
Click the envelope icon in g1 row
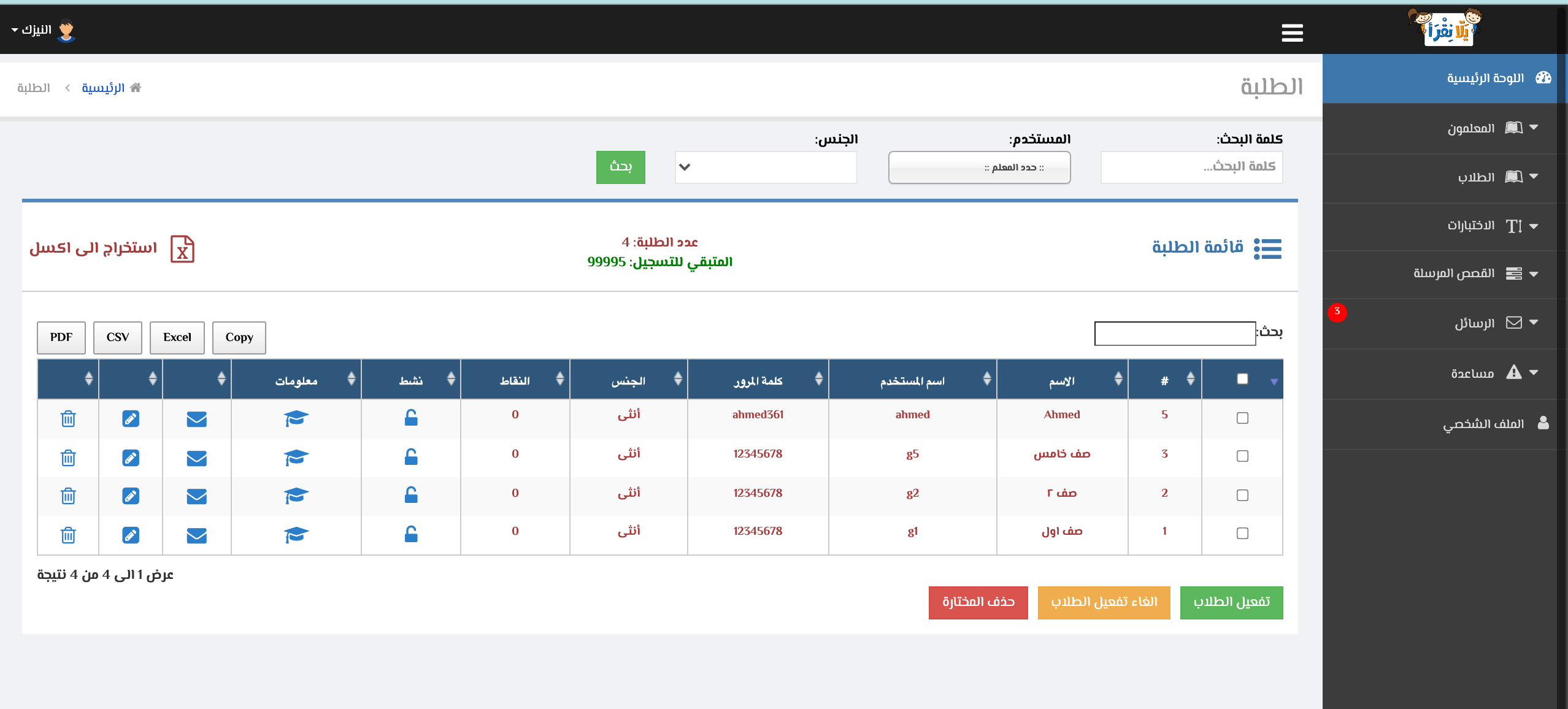[x=196, y=536]
